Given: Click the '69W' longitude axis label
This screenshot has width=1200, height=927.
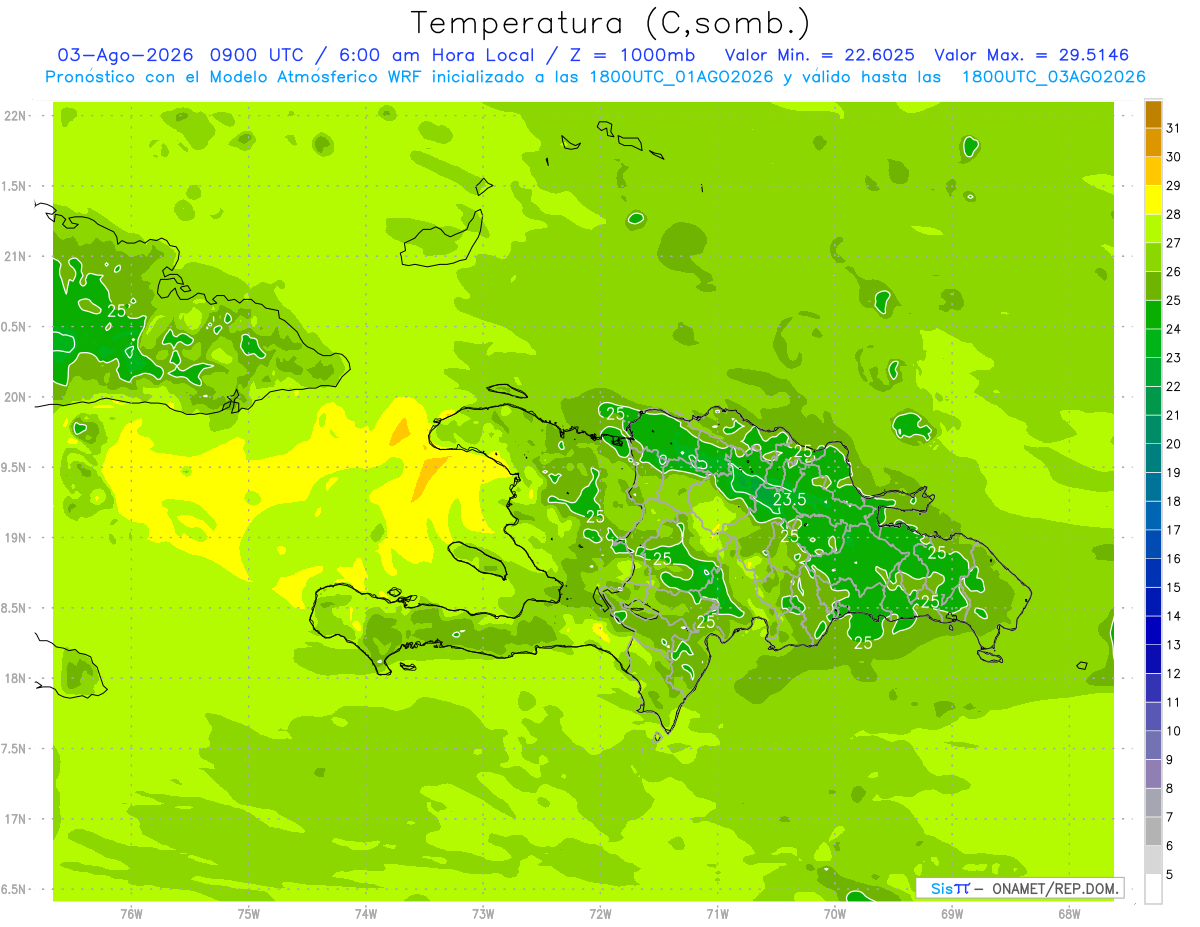Looking at the screenshot, I should pyautogui.click(x=952, y=914).
